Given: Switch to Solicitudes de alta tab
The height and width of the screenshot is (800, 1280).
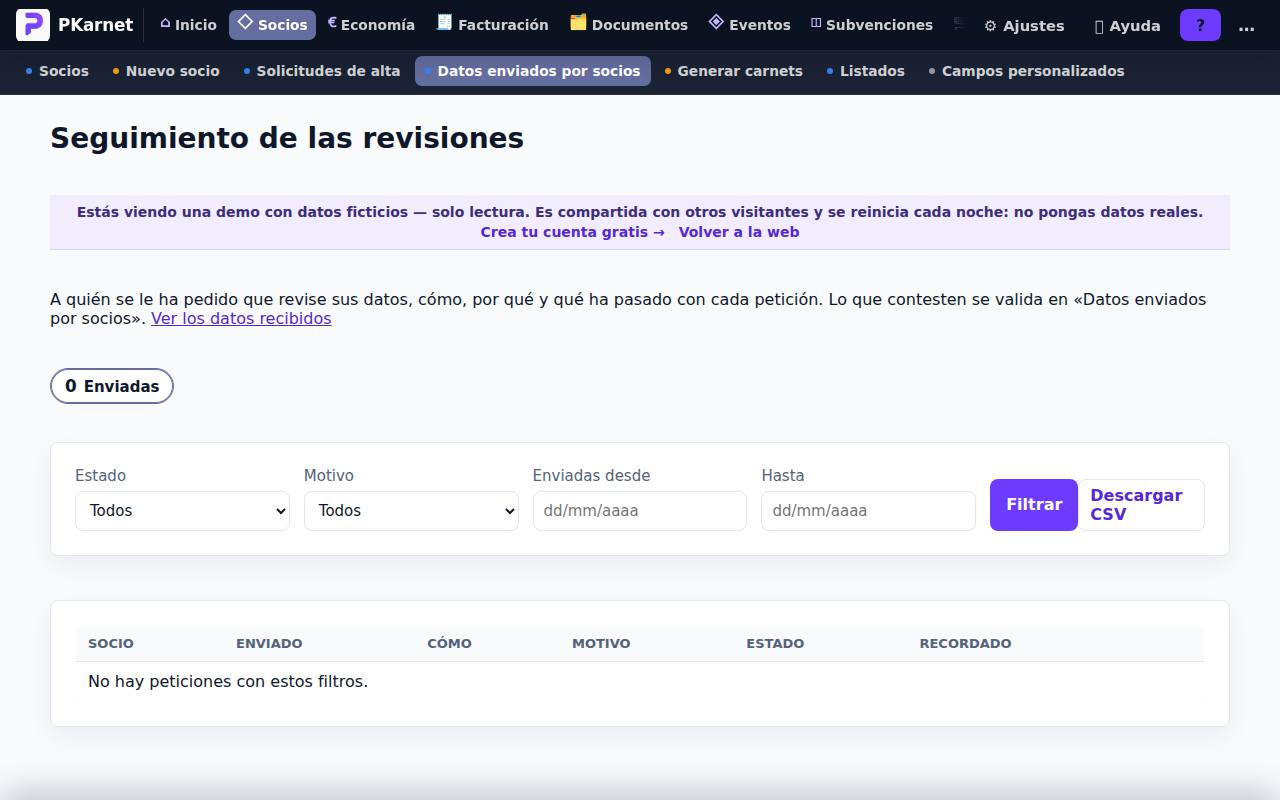Looking at the screenshot, I should pos(322,71).
